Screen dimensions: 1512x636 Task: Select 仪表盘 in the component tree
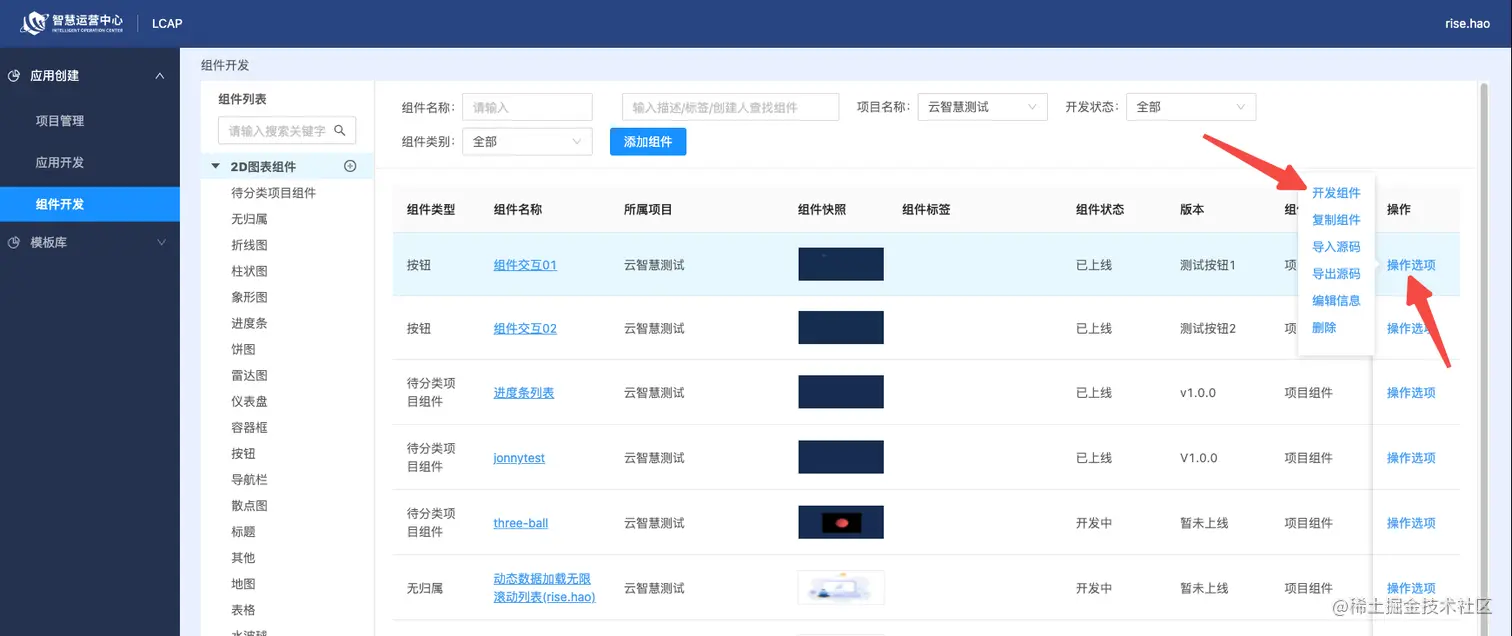click(249, 401)
